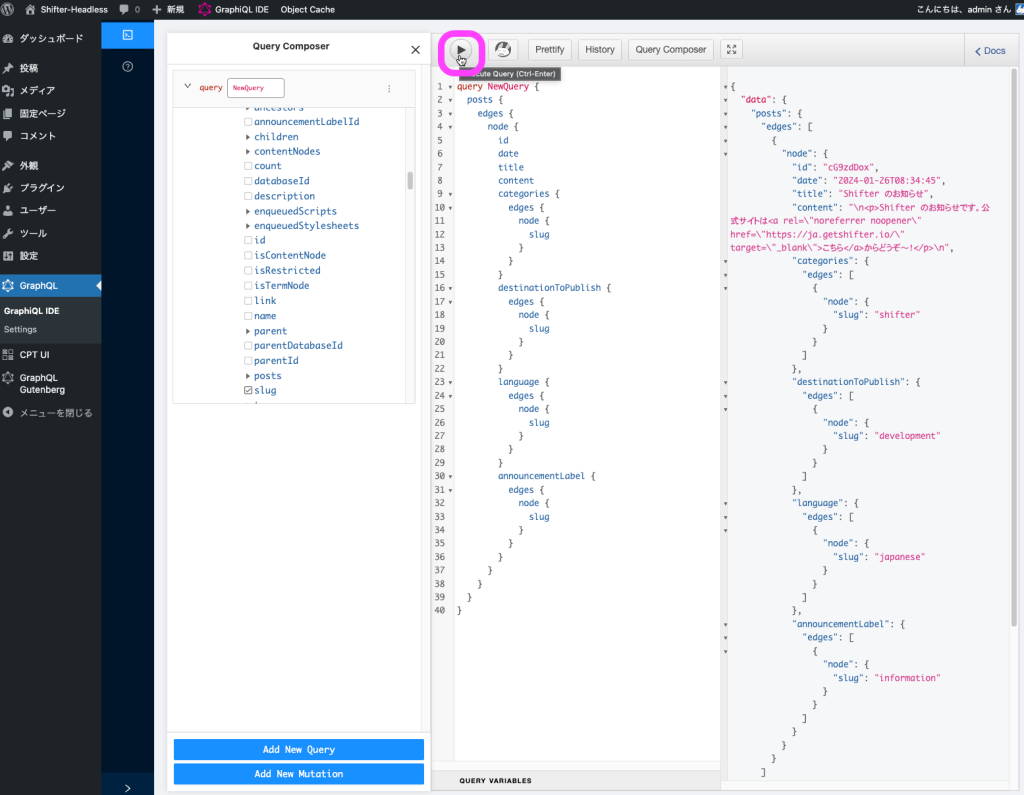Open ダッシュボード in the admin menu
This screenshot has height=795, width=1024.
click(x=51, y=39)
